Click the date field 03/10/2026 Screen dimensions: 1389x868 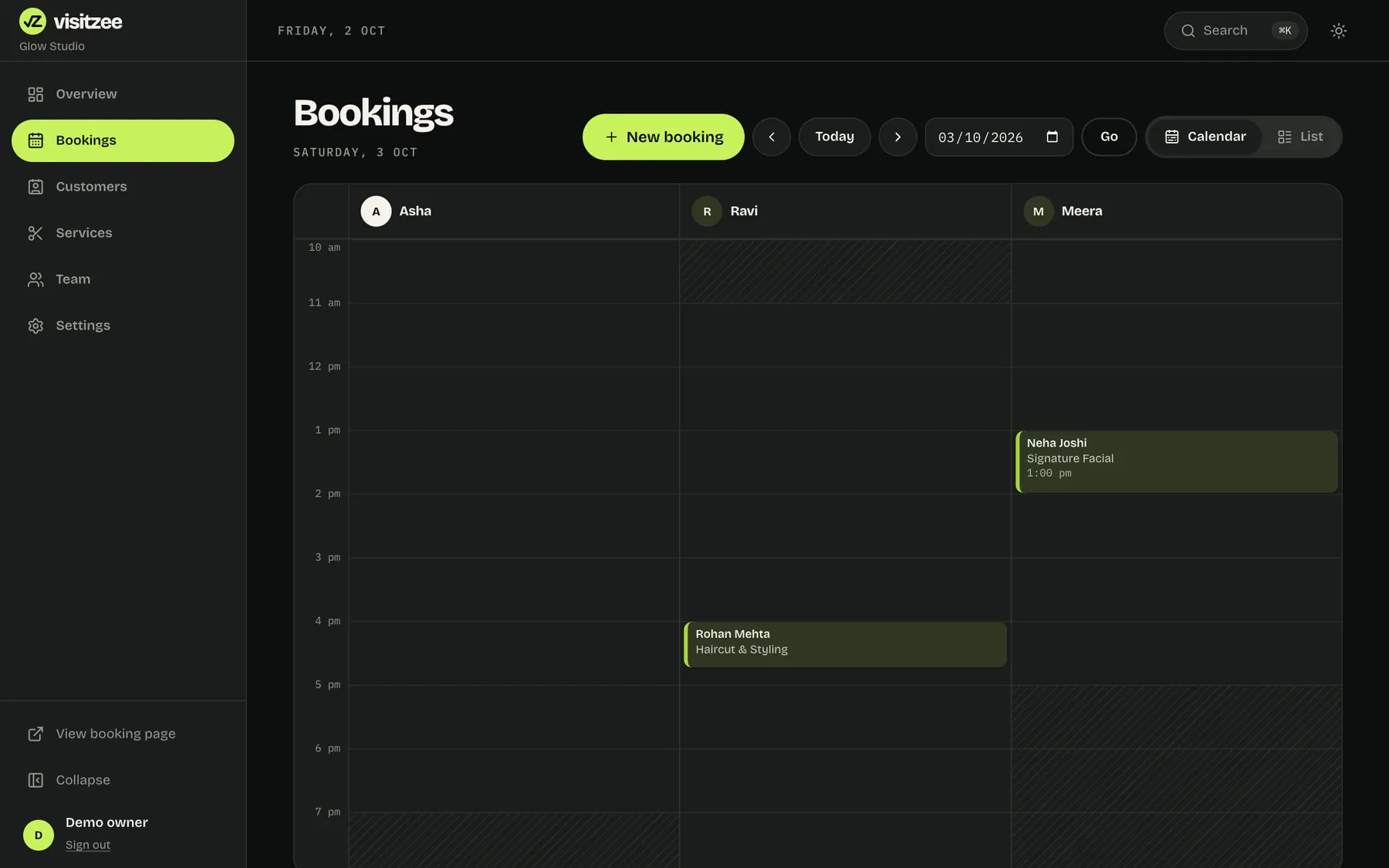[999, 137]
